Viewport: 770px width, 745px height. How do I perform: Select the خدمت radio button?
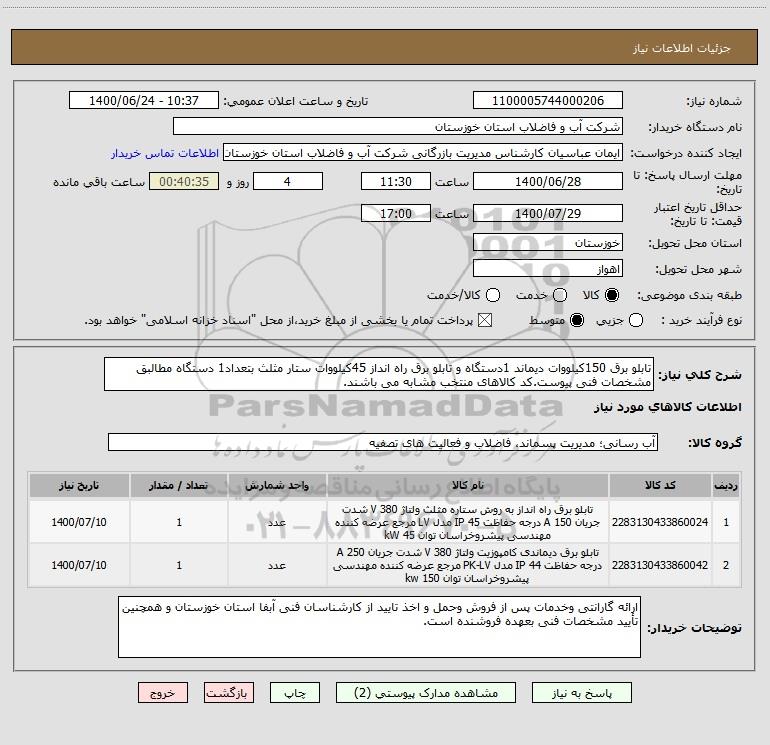(x=560, y=295)
